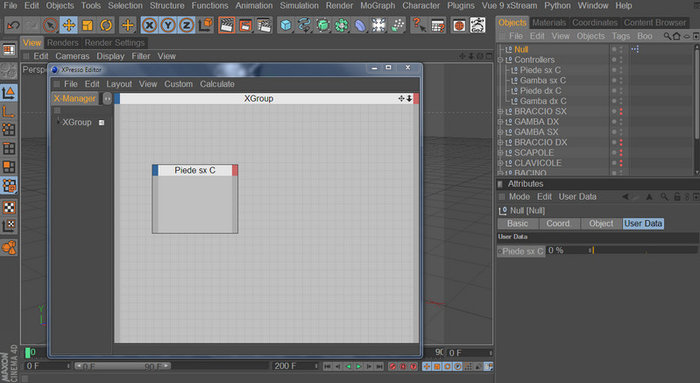700x383 pixels.
Task: Activate the Move tool
Action: point(69,25)
